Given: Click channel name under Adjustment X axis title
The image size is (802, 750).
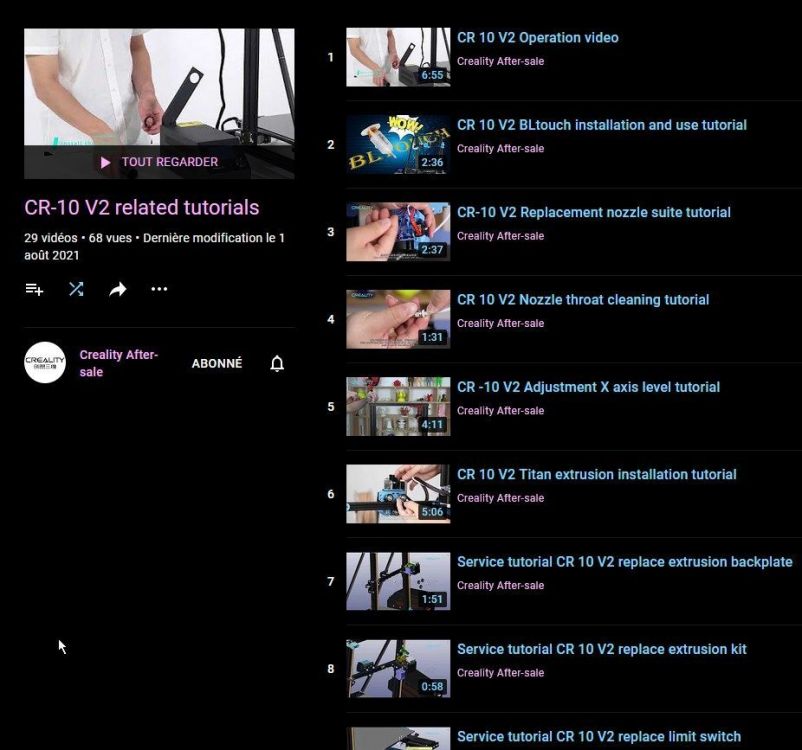Looking at the screenshot, I should (x=500, y=411).
